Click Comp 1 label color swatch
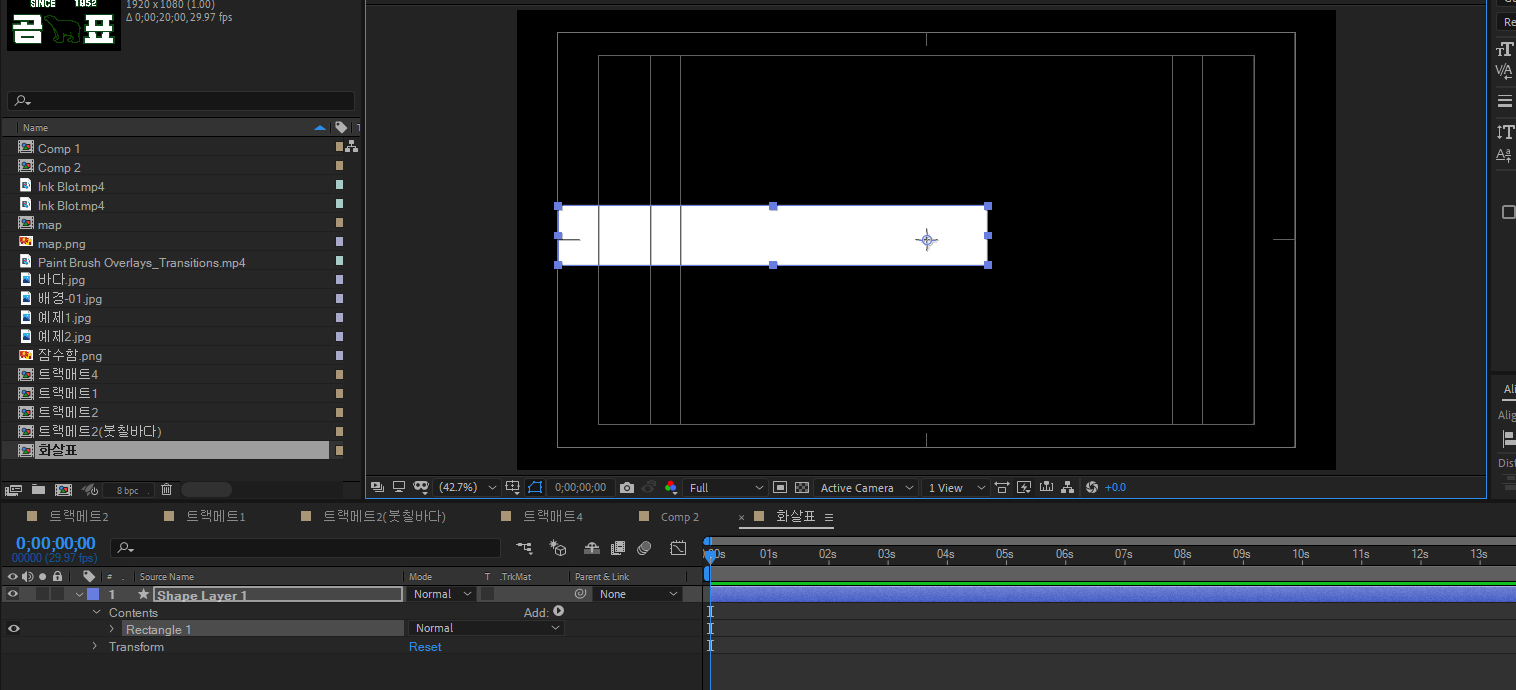1516x690 pixels. (340, 148)
